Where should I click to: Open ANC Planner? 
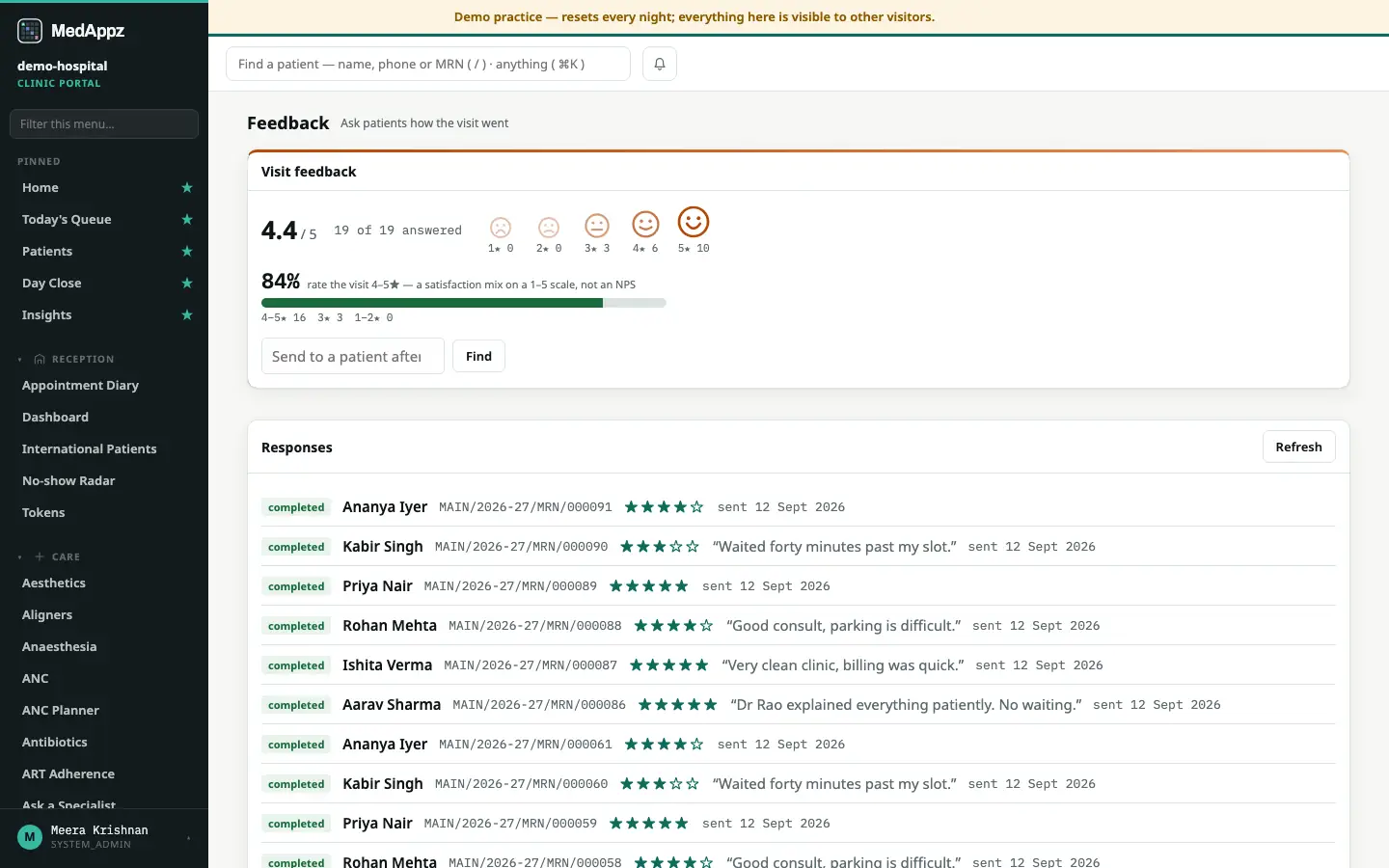(x=61, y=711)
